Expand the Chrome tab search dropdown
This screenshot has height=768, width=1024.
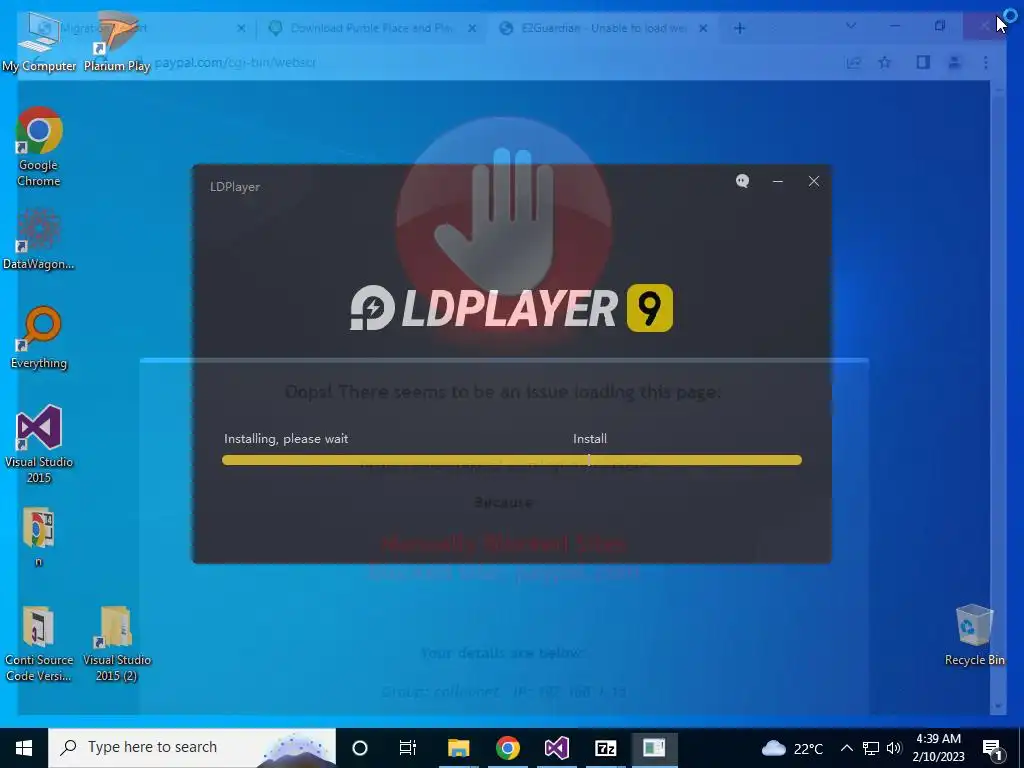pyautogui.click(x=851, y=26)
